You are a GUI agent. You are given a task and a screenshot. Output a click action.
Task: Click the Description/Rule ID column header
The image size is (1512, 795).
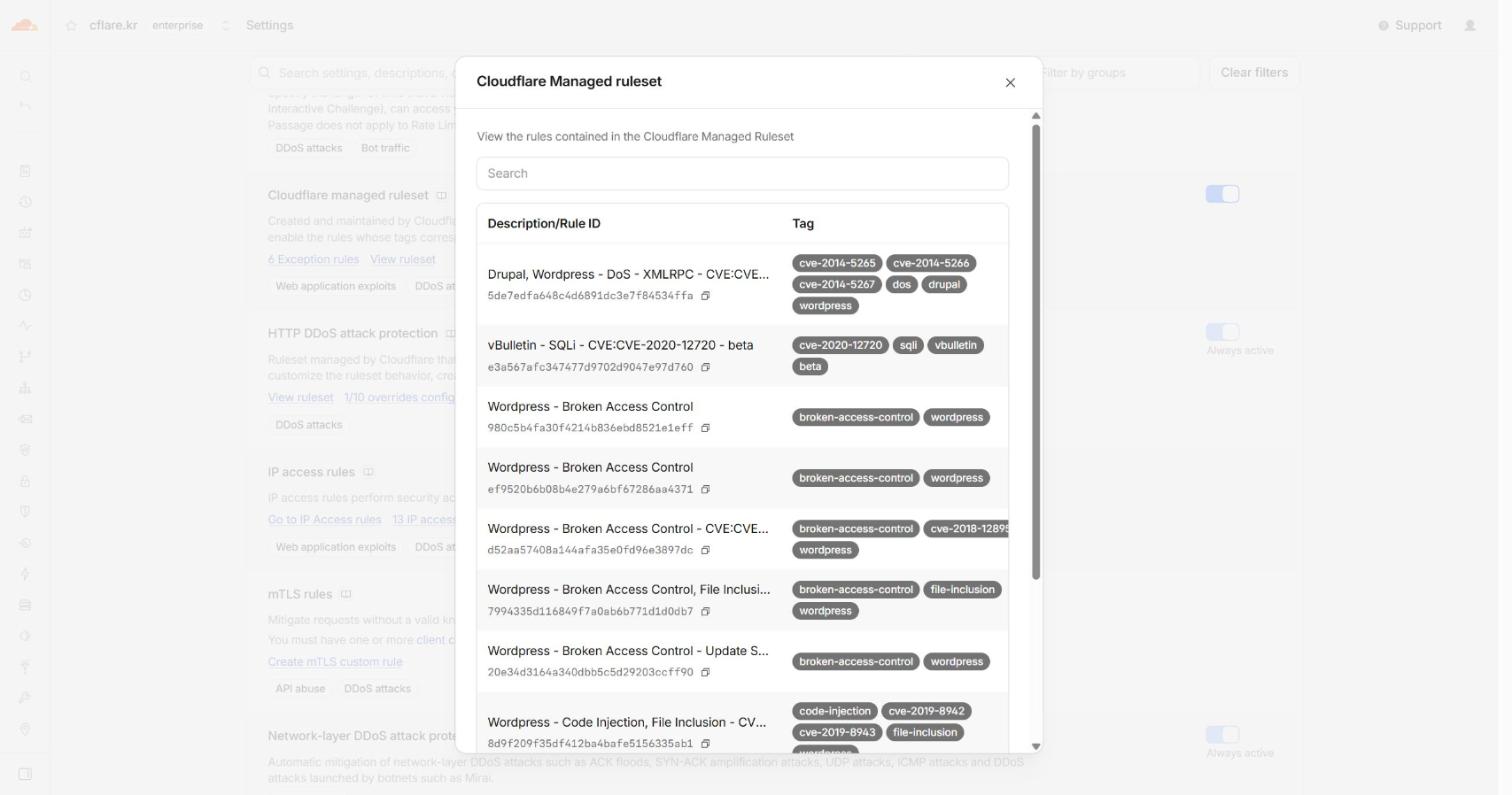(544, 224)
